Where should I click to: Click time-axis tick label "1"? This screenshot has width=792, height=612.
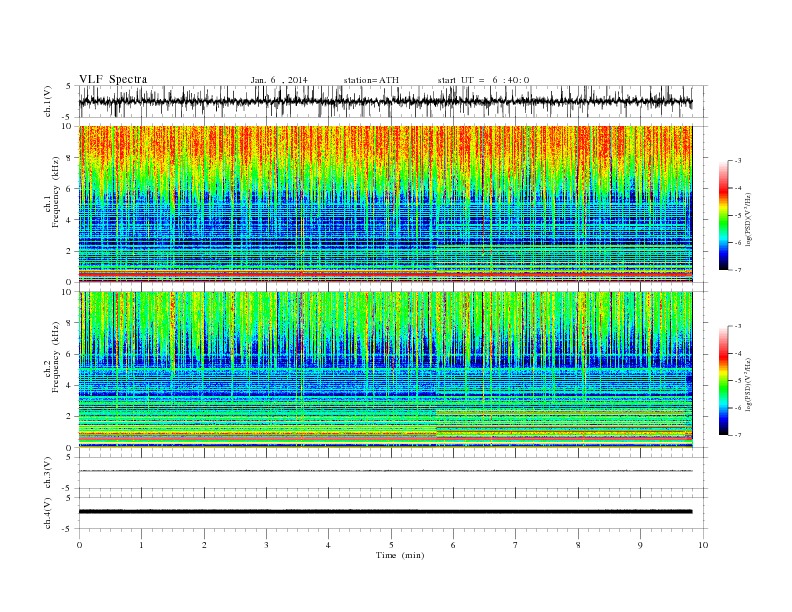click(141, 545)
